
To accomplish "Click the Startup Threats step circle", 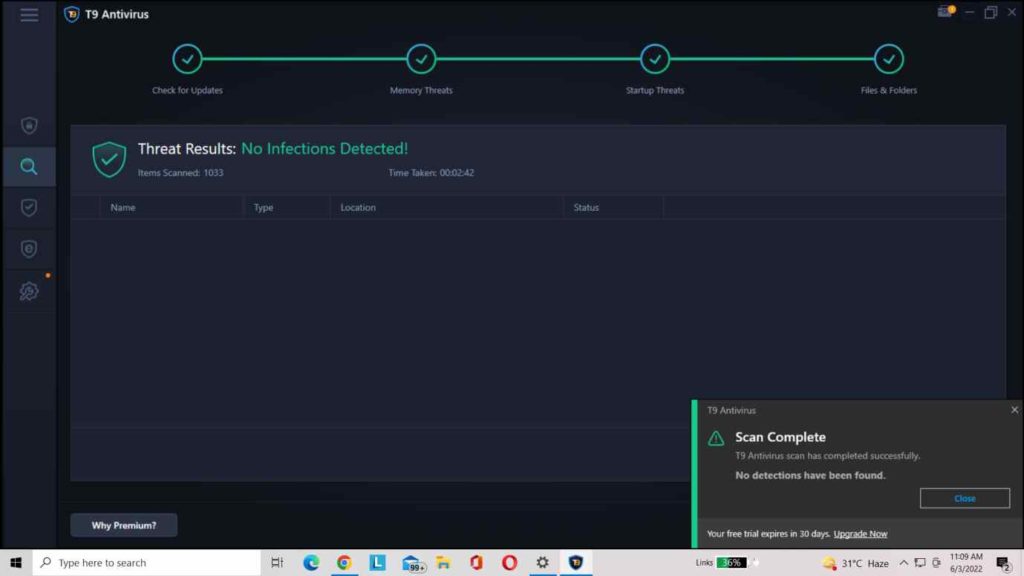I will tap(655, 59).
